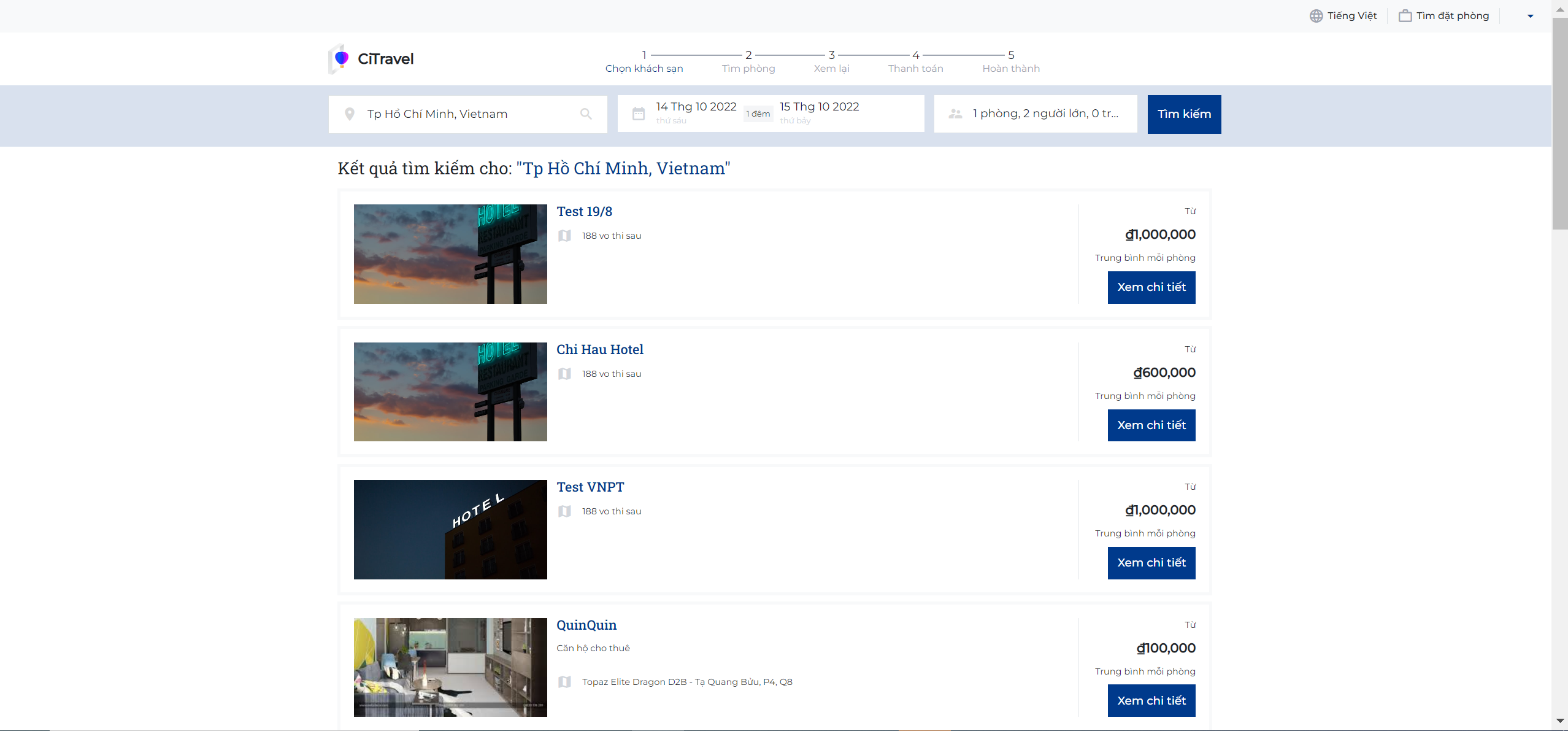Screen dimensions: 1568x731
Task: Click the globe language icon
Action: click(1316, 16)
